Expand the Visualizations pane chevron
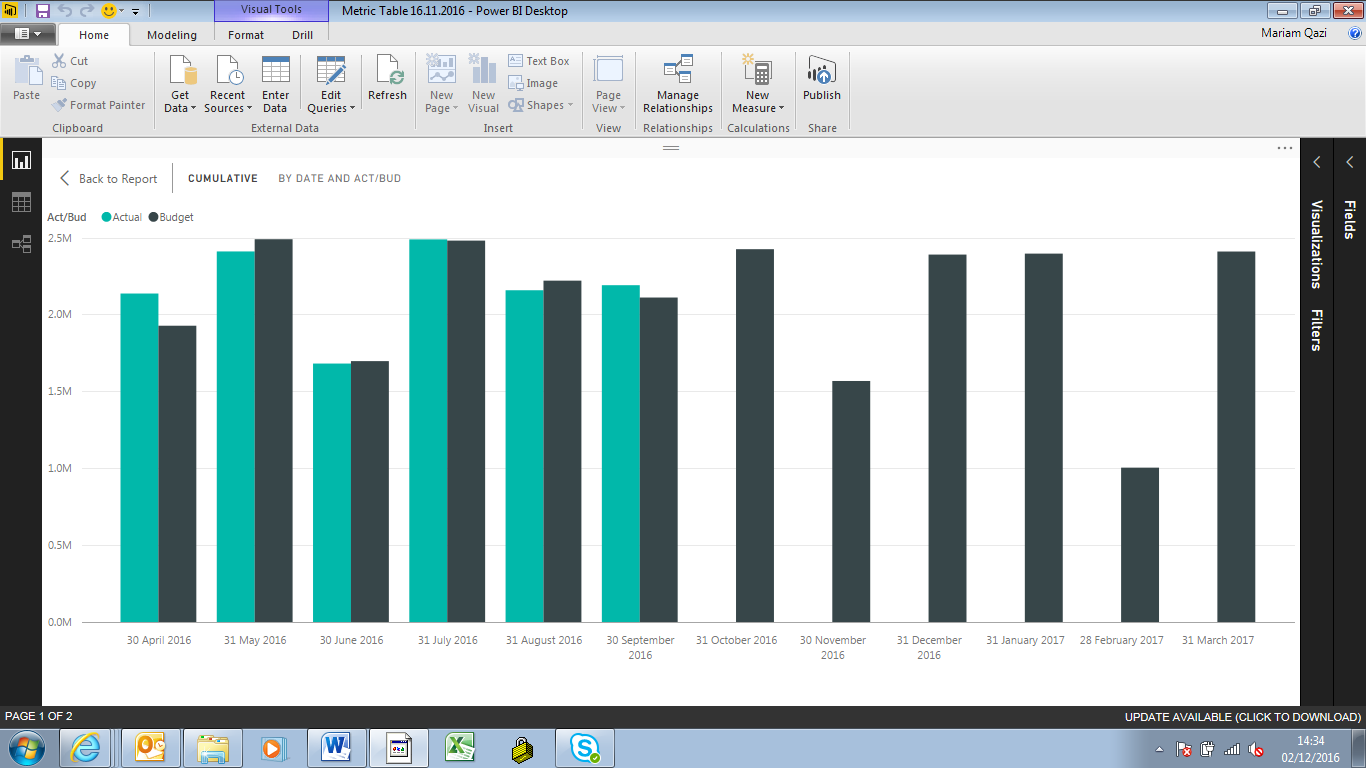1366x768 pixels. click(1317, 162)
